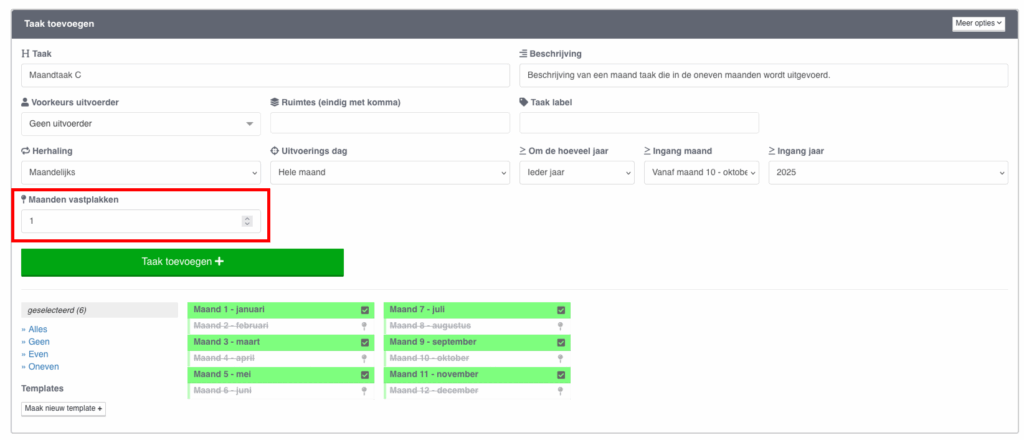Image resolution: width=1024 pixels, height=440 pixels.
Task: Click the pin icon next to Maand 8 - augustus
Action: tap(561, 326)
